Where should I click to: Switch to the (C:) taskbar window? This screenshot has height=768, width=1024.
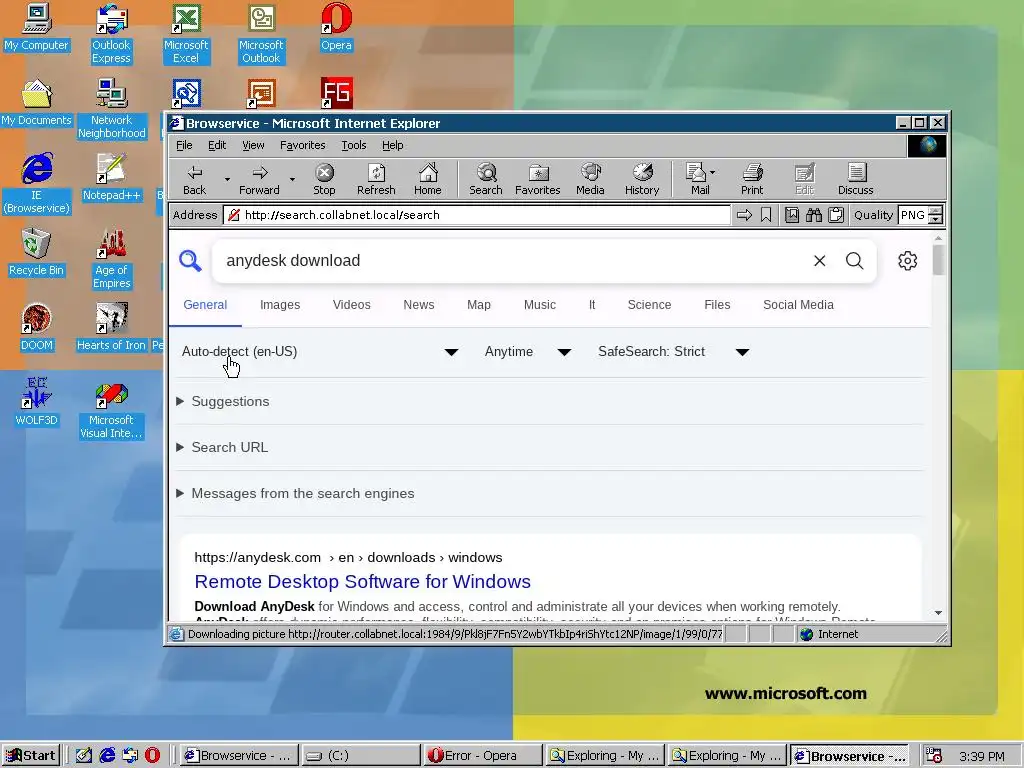[361, 756]
